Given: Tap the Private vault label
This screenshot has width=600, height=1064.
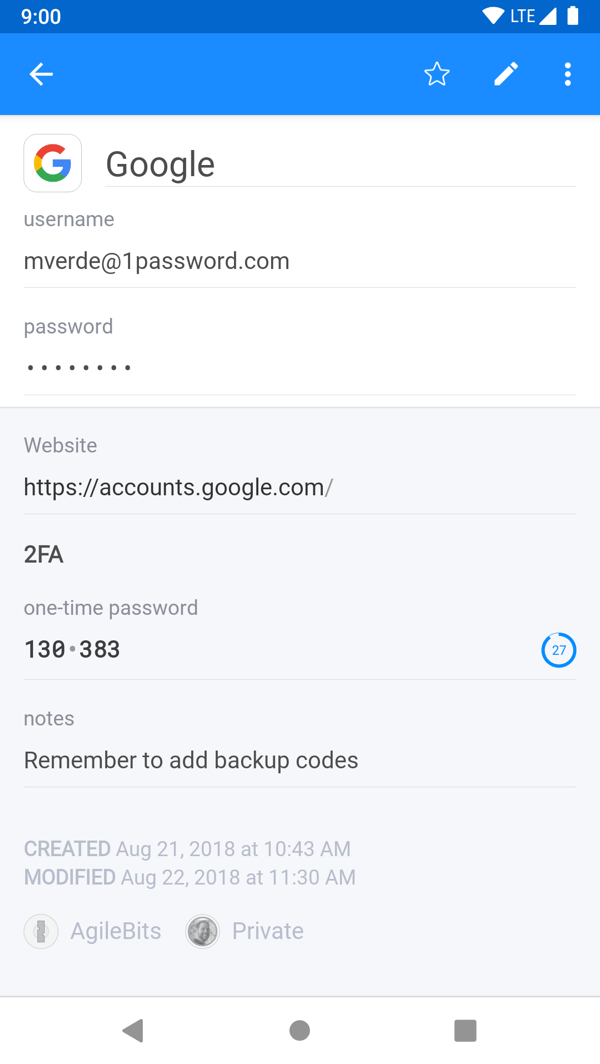Looking at the screenshot, I should [267, 931].
